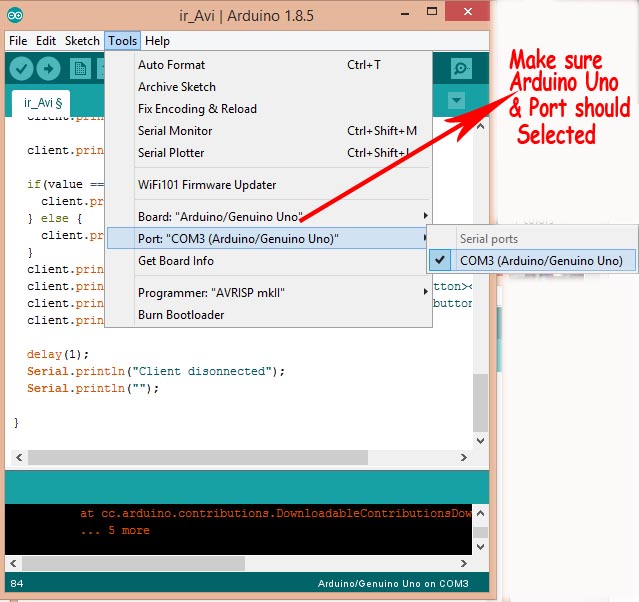
Task: Click console vertical scrollbar down arrow
Action: (480, 547)
